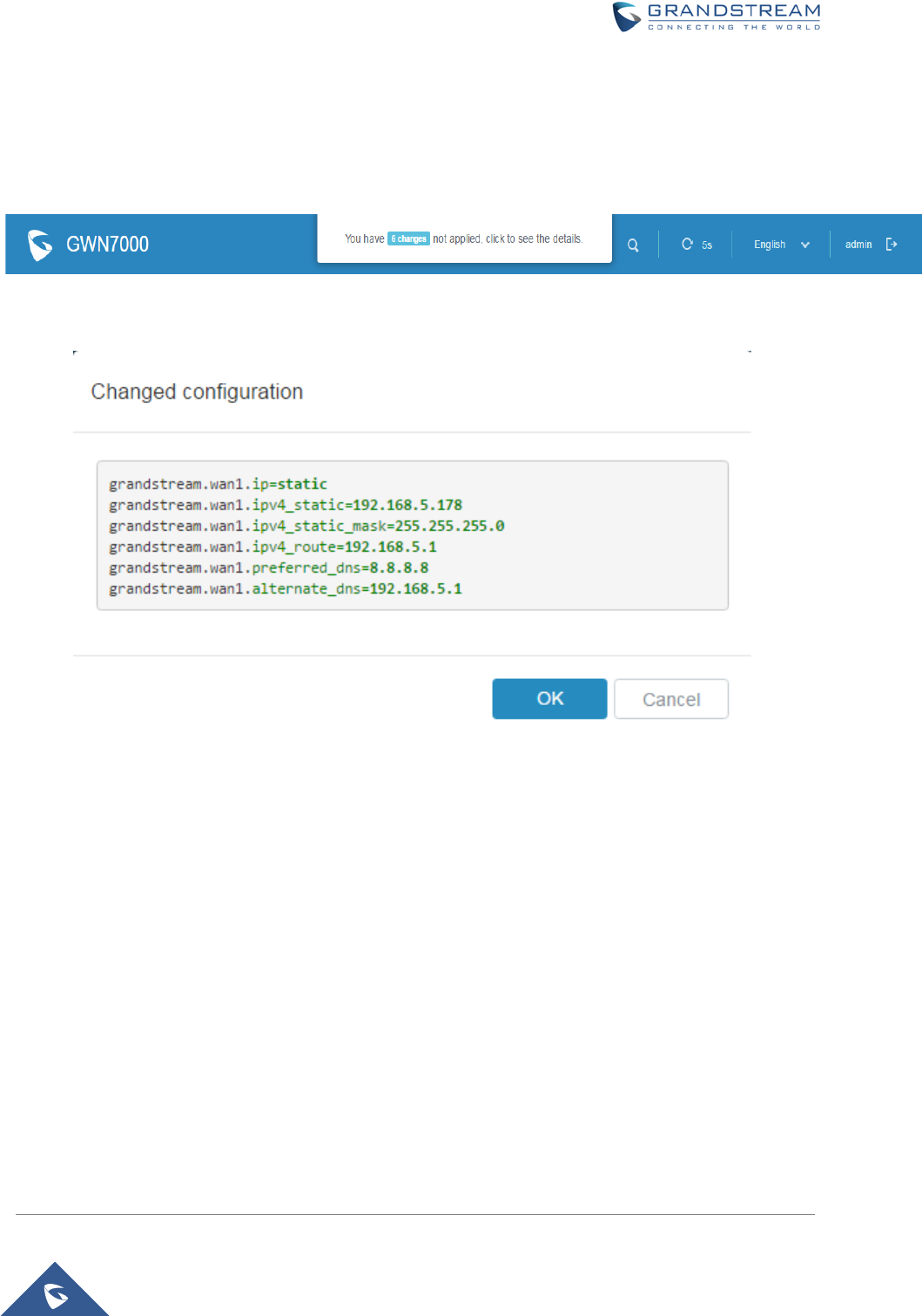The image size is (922, 1316).
Task: Click the GWN7000 logo icon in header
Action: pyautogui.click(x=40, y=245)
